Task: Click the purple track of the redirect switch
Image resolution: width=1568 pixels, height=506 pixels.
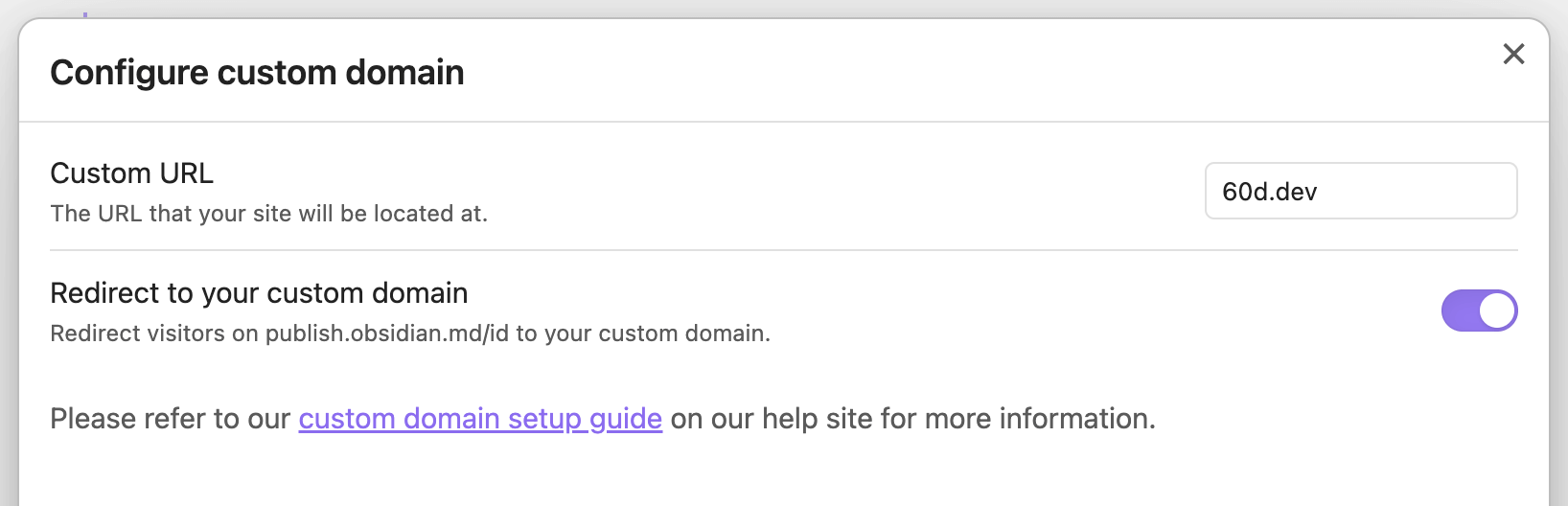Action: point(1460,310)
